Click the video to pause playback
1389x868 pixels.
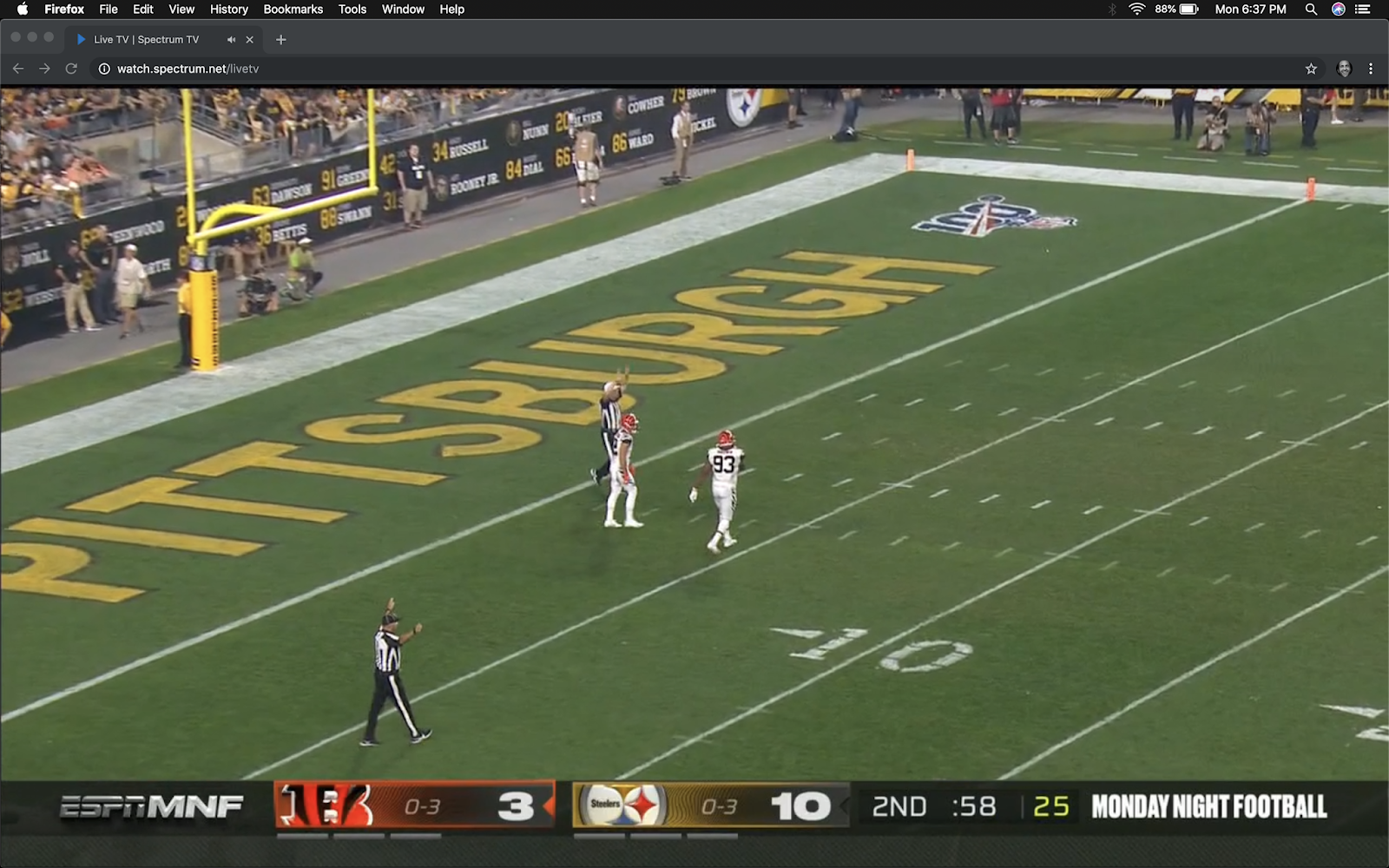[x=694, y=434]
